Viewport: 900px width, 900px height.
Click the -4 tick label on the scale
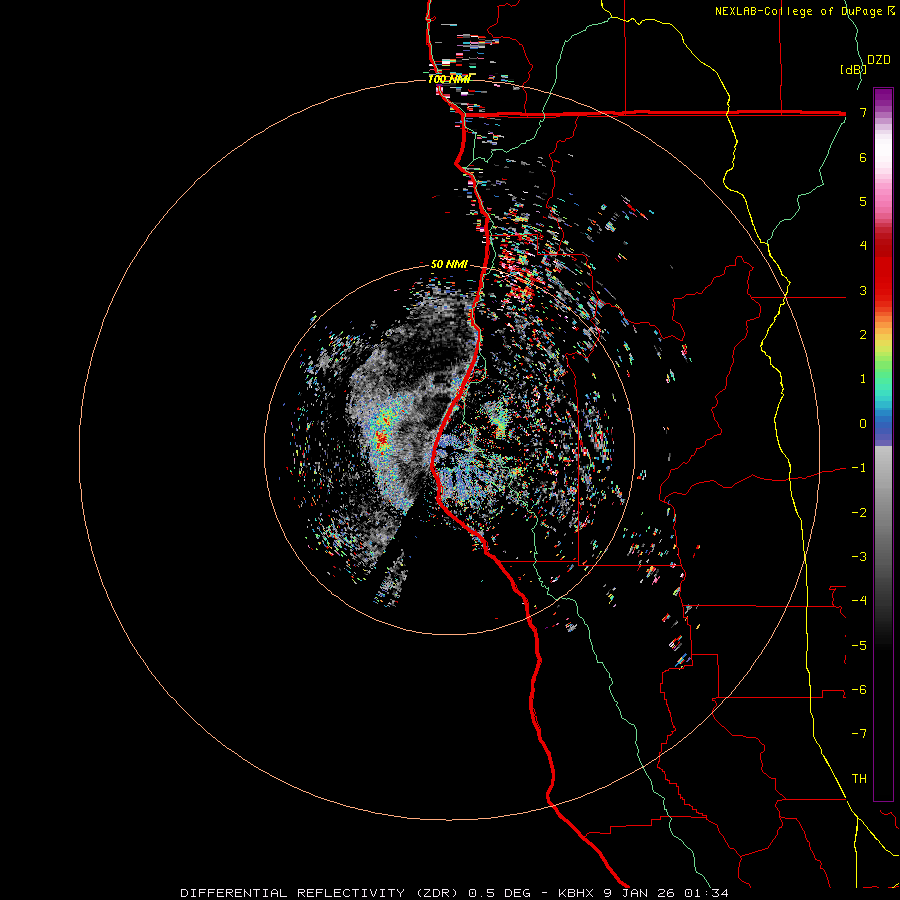pos(859,601)
